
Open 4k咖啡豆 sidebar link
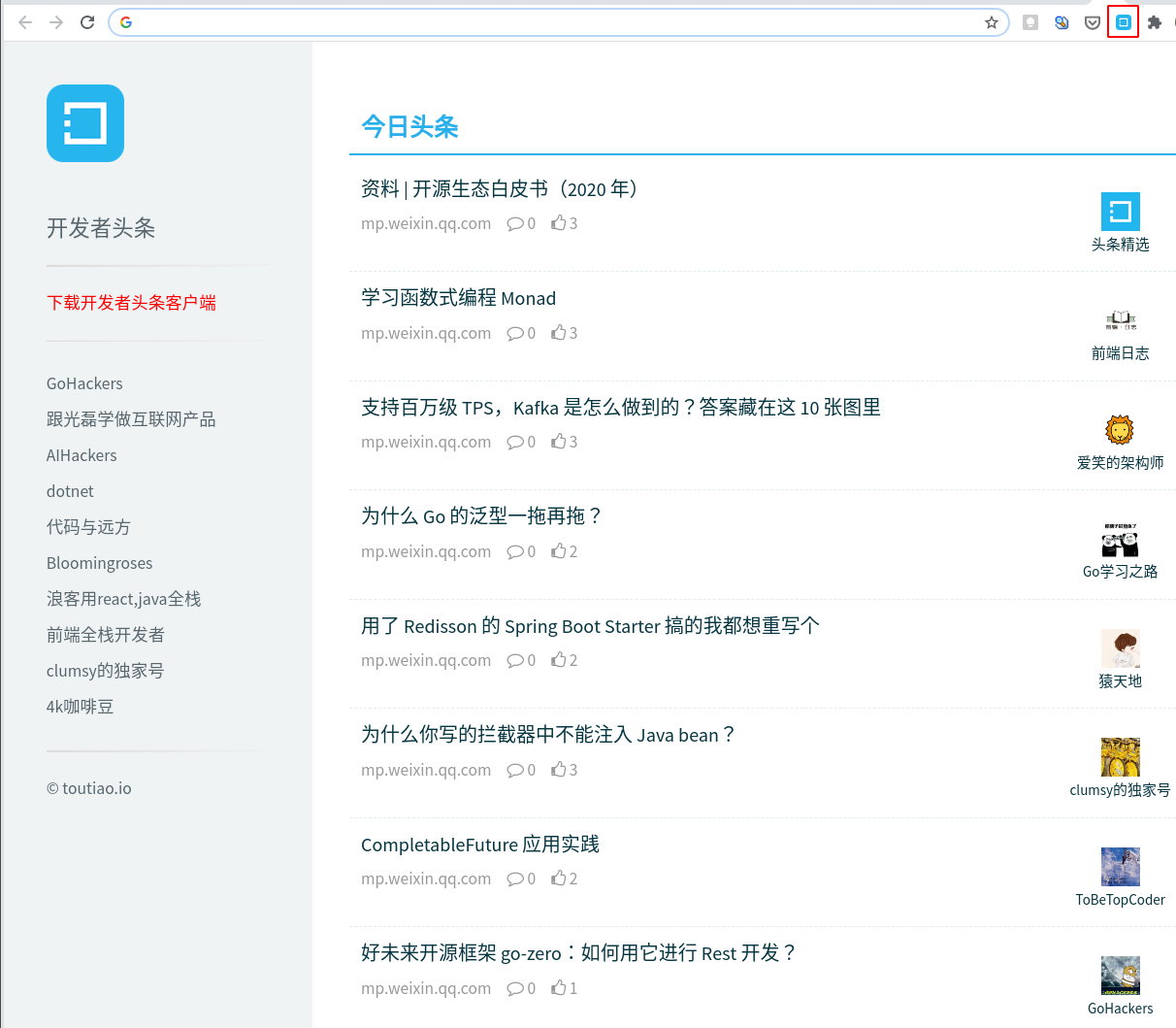80,707
